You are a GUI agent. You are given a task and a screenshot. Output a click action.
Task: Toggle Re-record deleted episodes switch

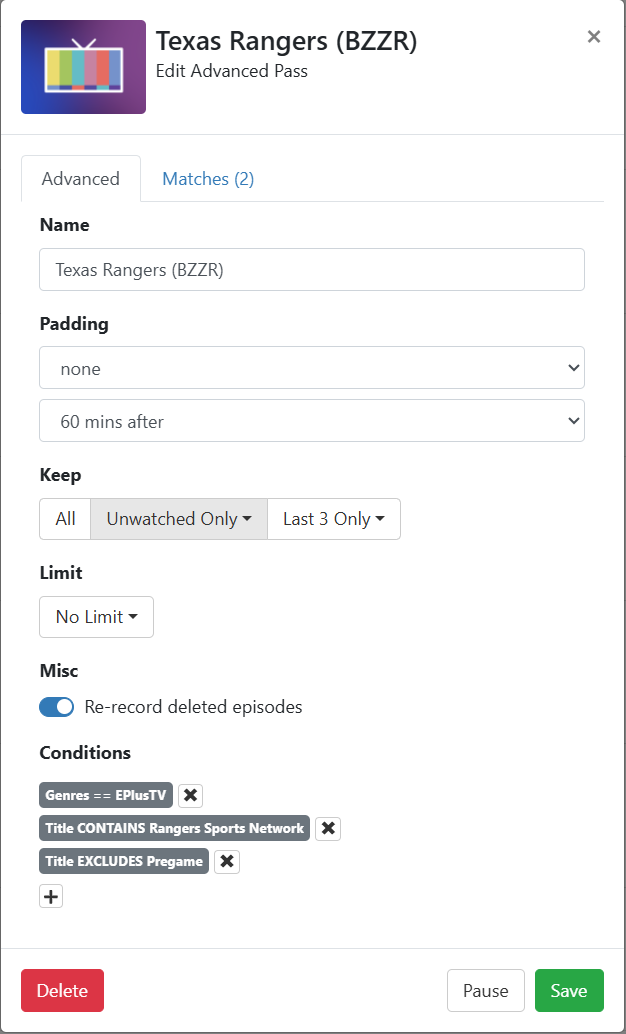[x=57, y=708]
